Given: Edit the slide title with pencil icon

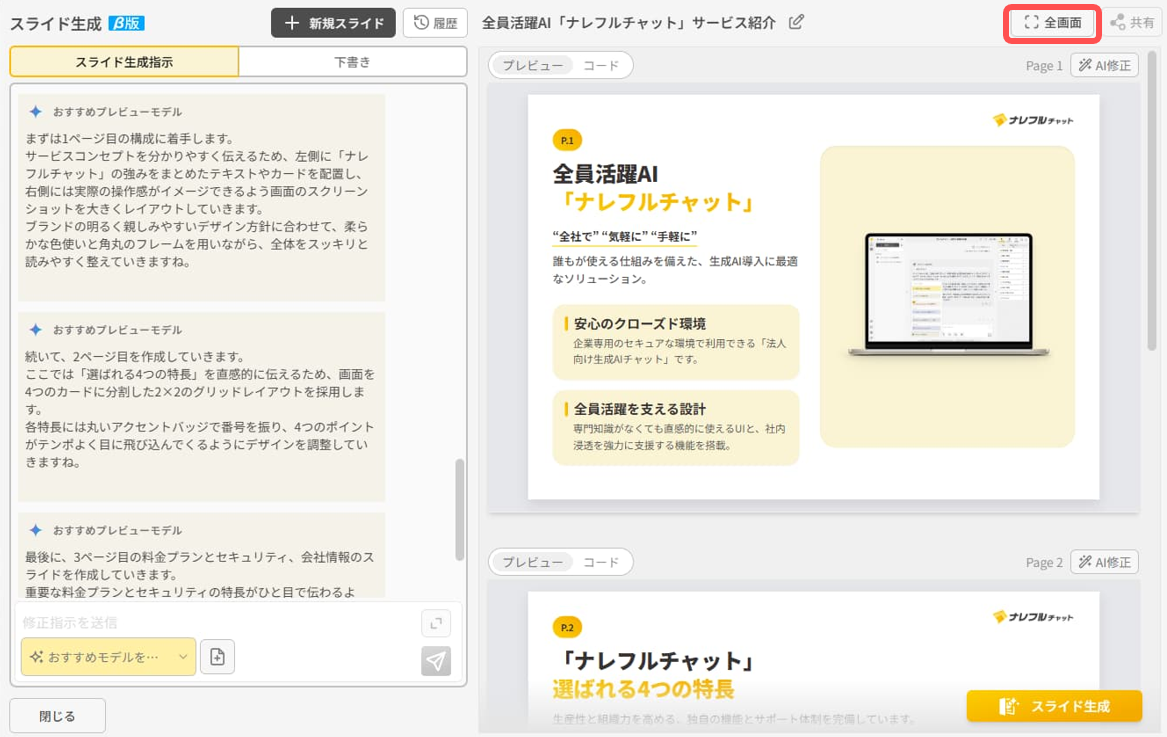Looking at the screenshot, I should pyautogui.click(x=796, y=22).
